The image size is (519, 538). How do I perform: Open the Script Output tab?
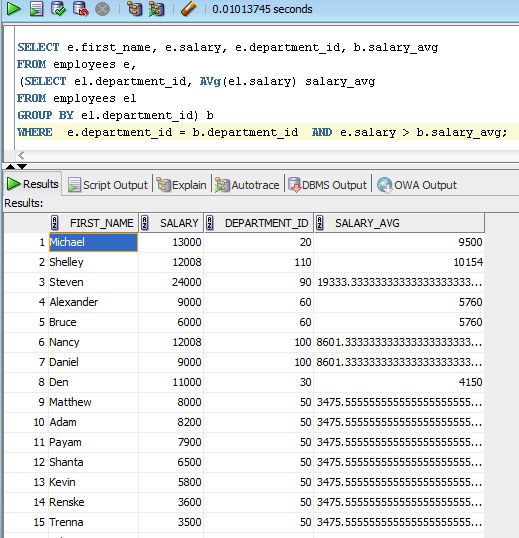coord(108,185)
